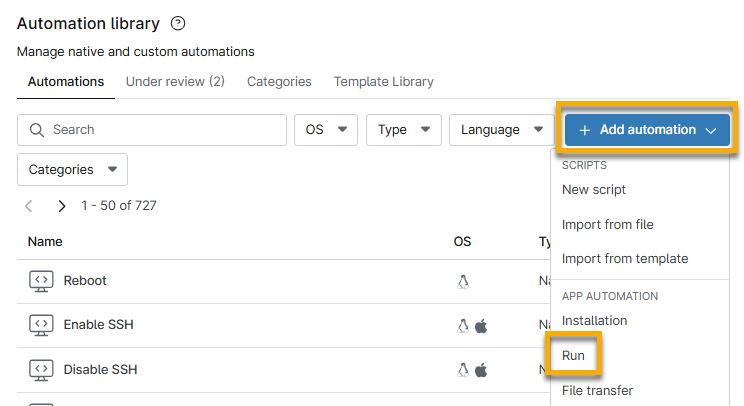The image size is (744, 406).
Task: Switch to the Under review tab
Action: click(175, 82)
